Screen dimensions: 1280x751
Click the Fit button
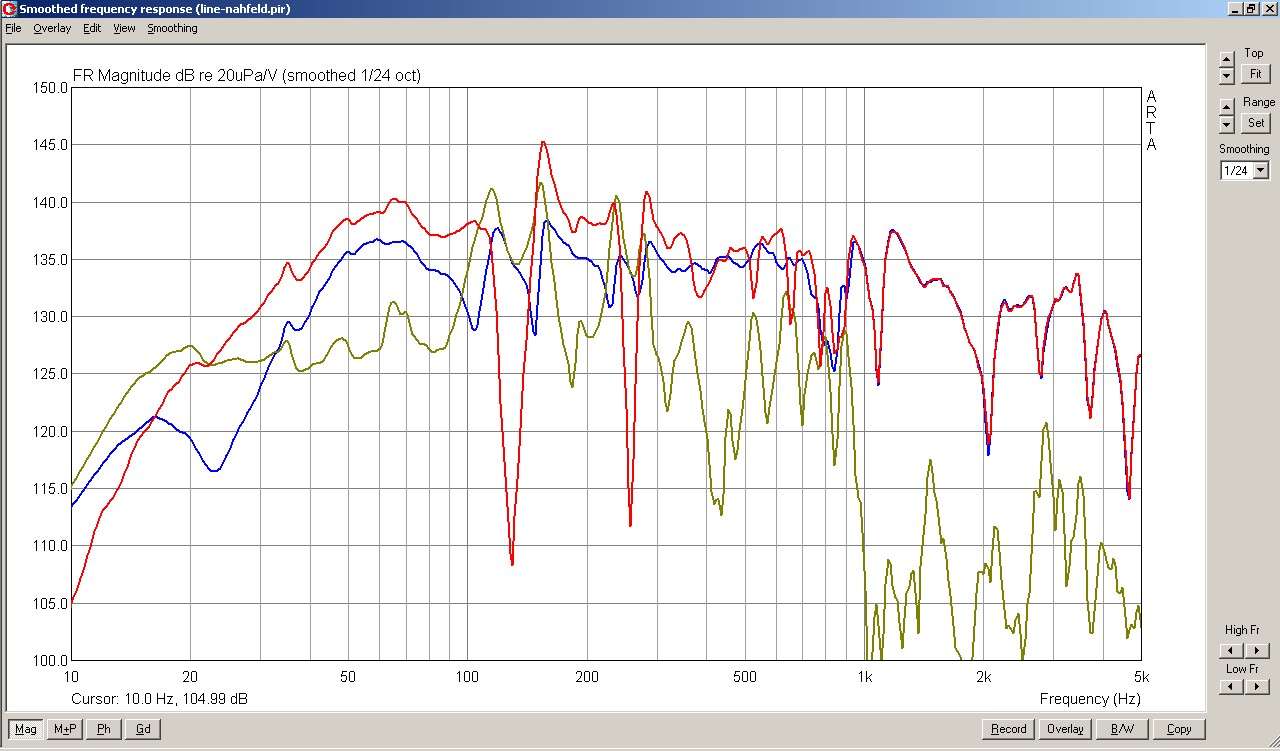pos(1255,74)
